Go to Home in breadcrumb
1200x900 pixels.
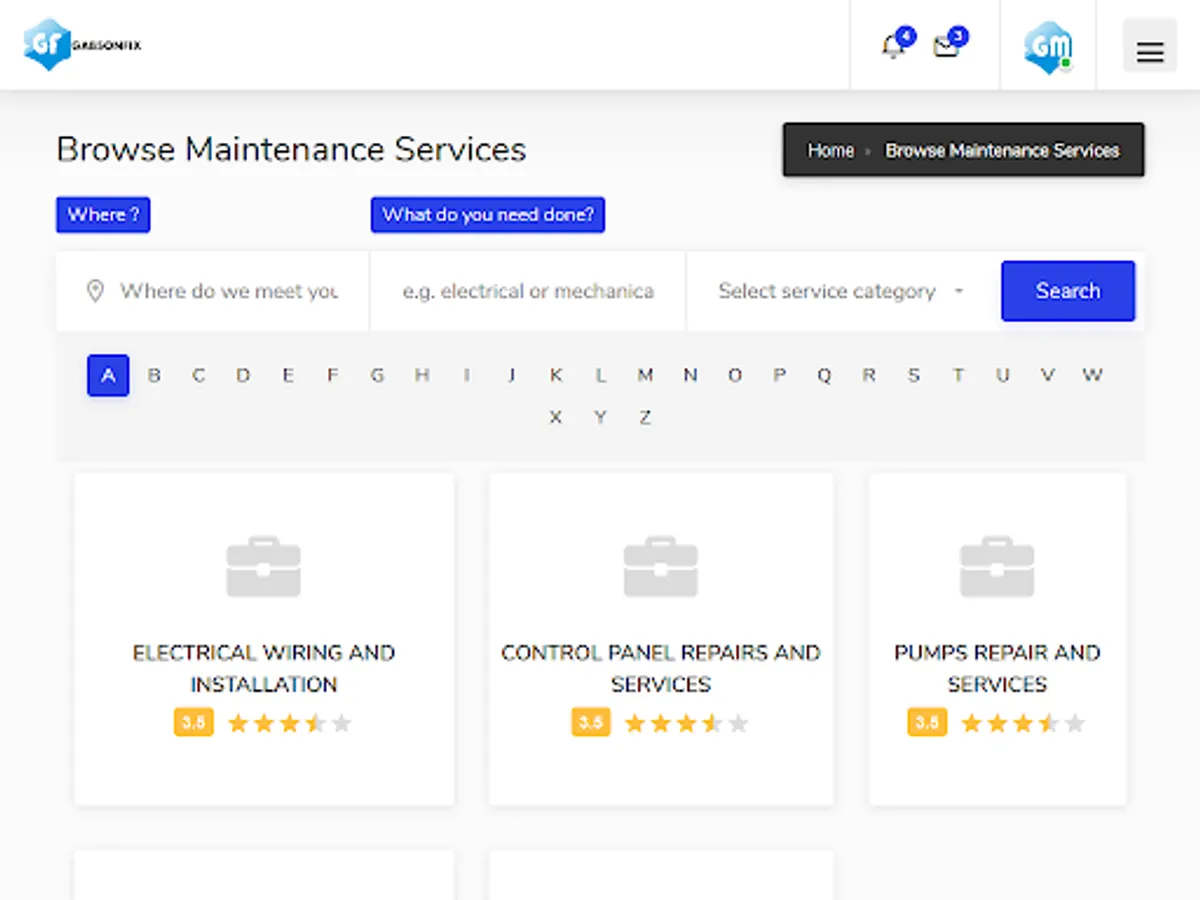point(830,151)
